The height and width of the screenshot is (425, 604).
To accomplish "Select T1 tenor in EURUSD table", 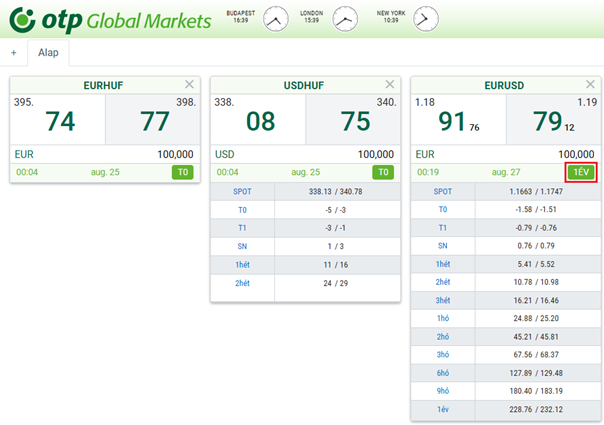I will (443, 228).
